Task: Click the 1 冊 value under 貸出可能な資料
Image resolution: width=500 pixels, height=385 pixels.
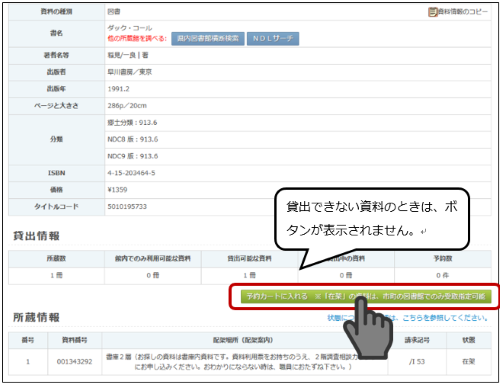Action: pos(249,275)
